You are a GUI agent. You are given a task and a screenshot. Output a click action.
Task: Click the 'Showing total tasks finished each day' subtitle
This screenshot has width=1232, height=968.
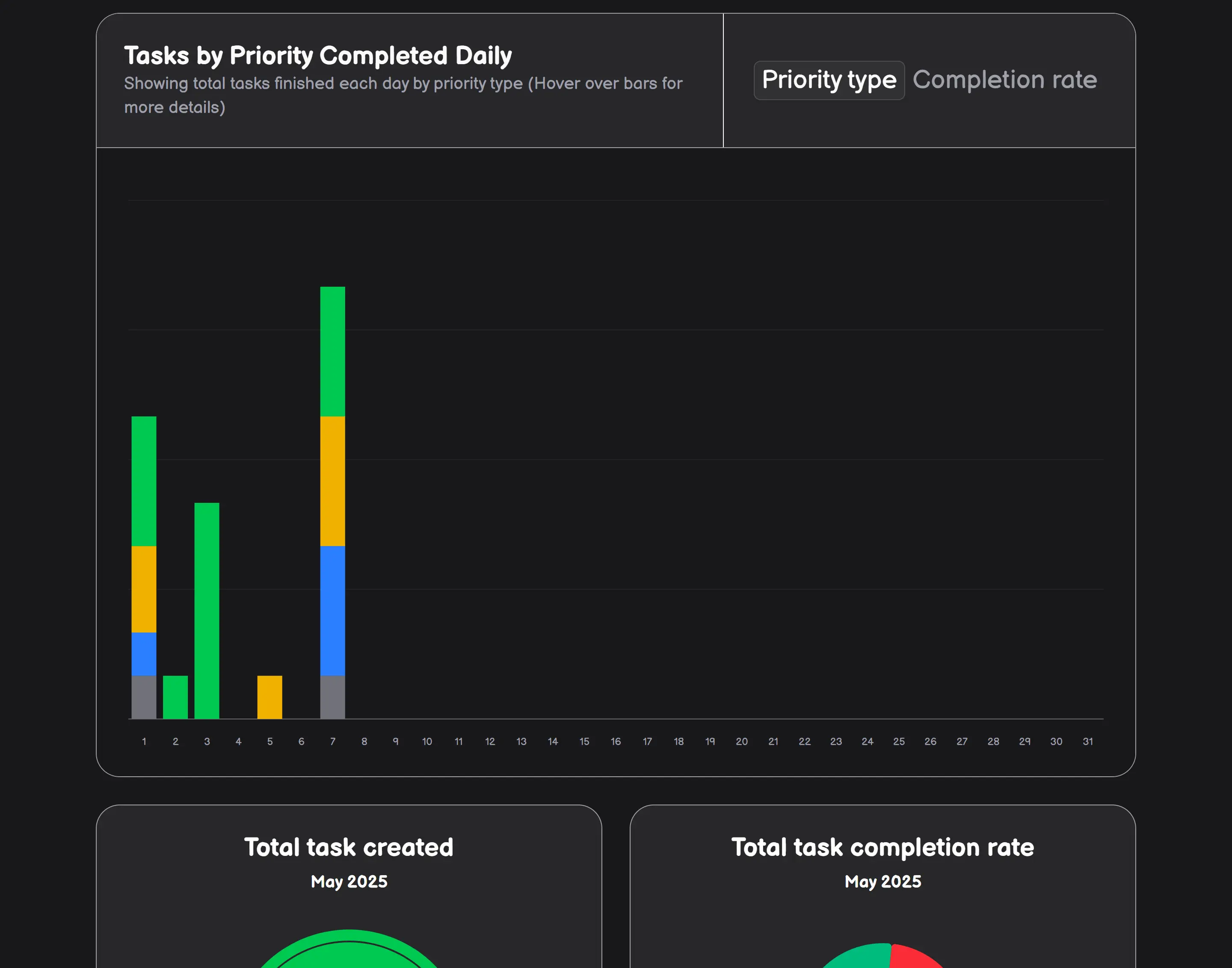coord(403,95)
